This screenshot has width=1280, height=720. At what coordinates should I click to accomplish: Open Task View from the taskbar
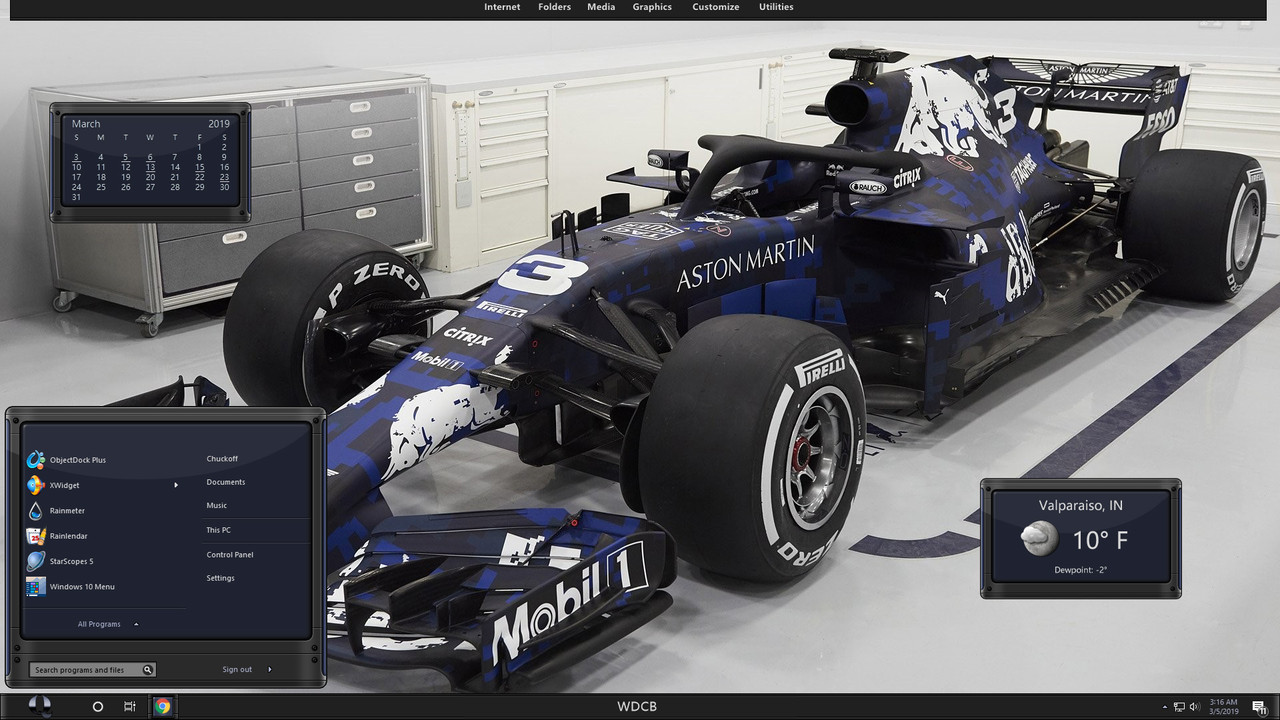(x=129, y=706)
